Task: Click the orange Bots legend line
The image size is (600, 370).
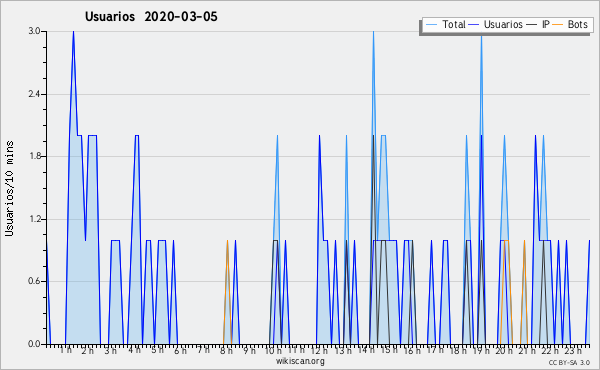Action: pos(558,25)
